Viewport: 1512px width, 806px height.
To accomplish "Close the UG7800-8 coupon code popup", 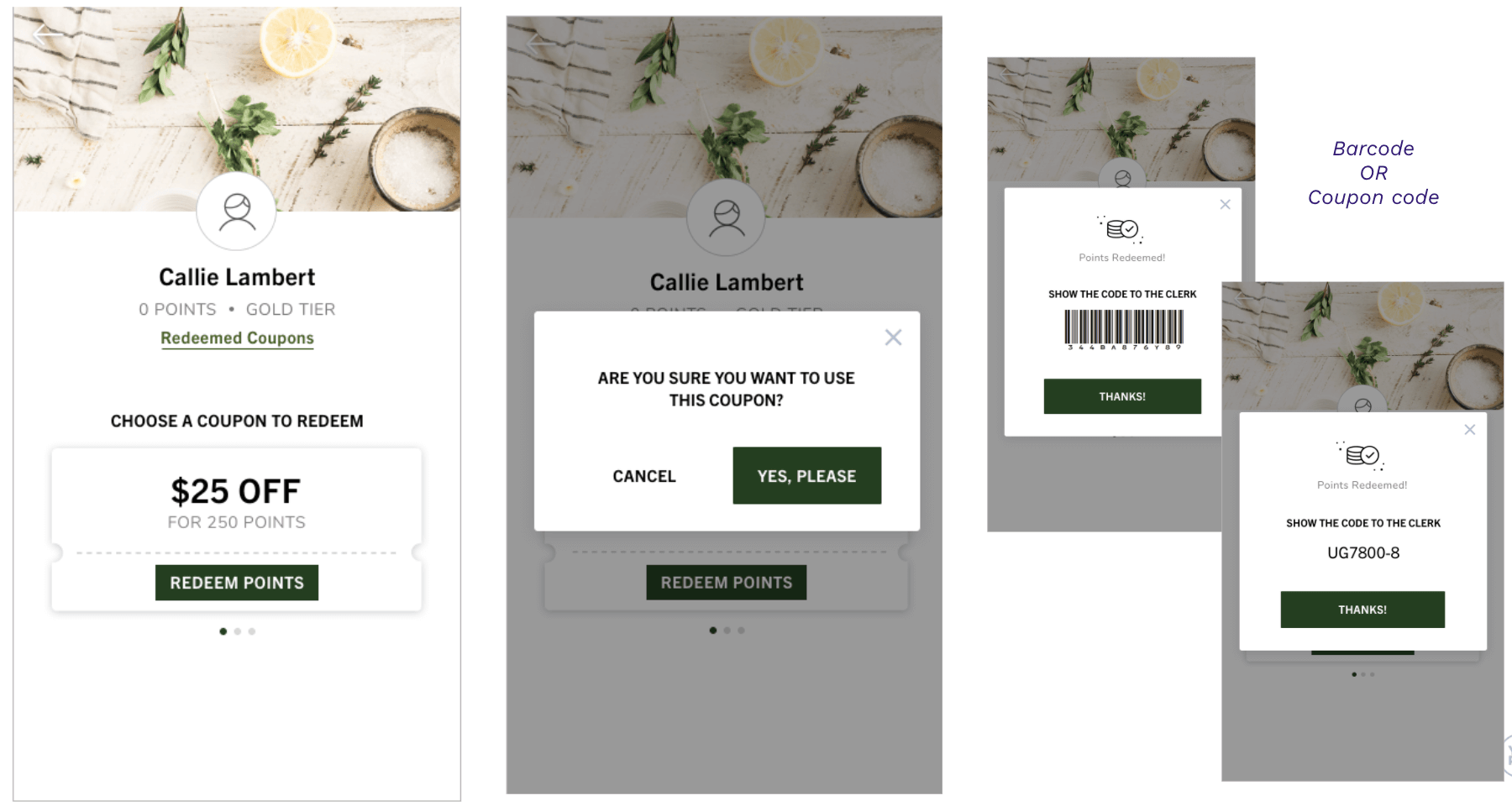I will click(x=1469, y=430).
